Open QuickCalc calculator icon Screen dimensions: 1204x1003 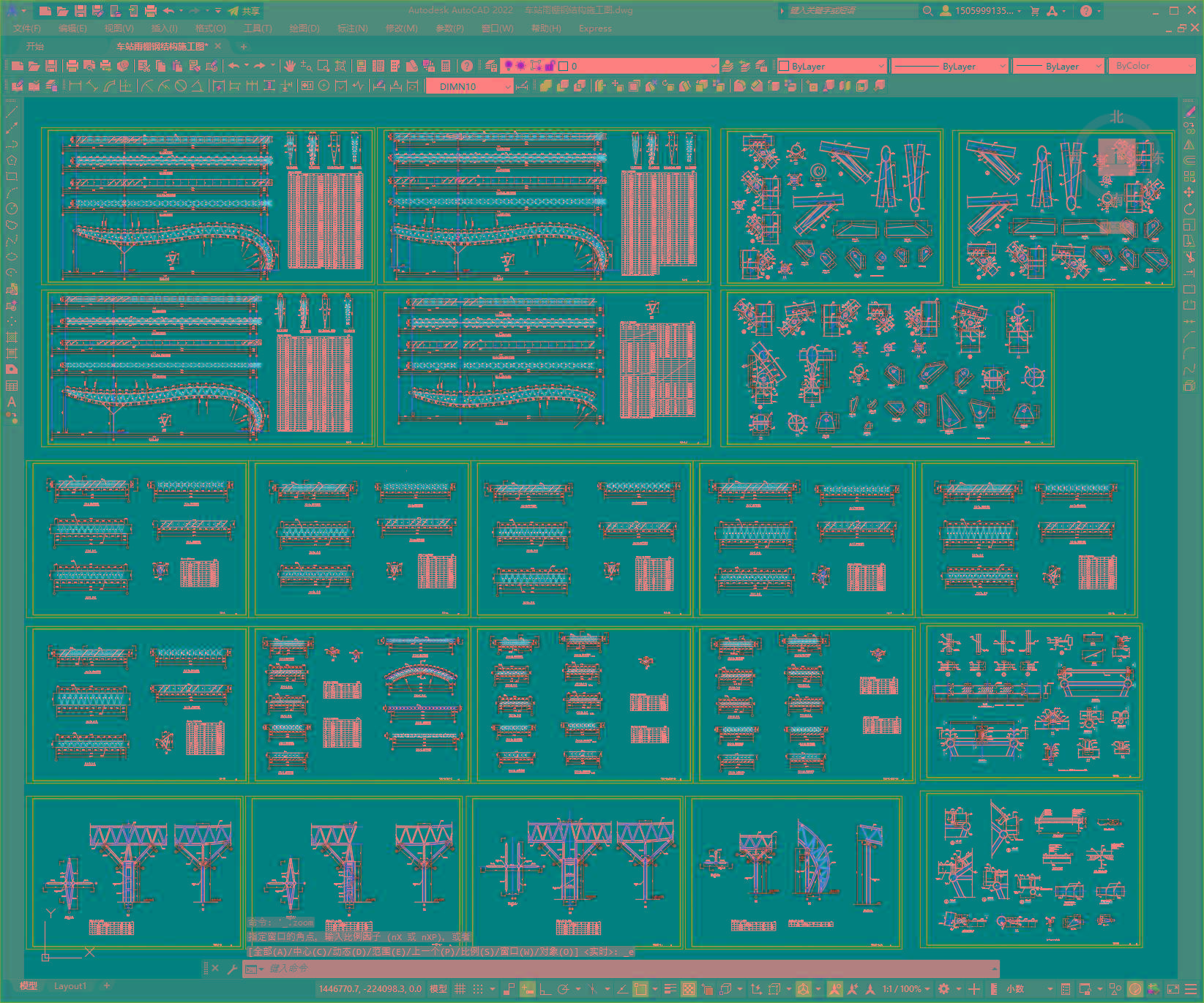pos(446,66)
